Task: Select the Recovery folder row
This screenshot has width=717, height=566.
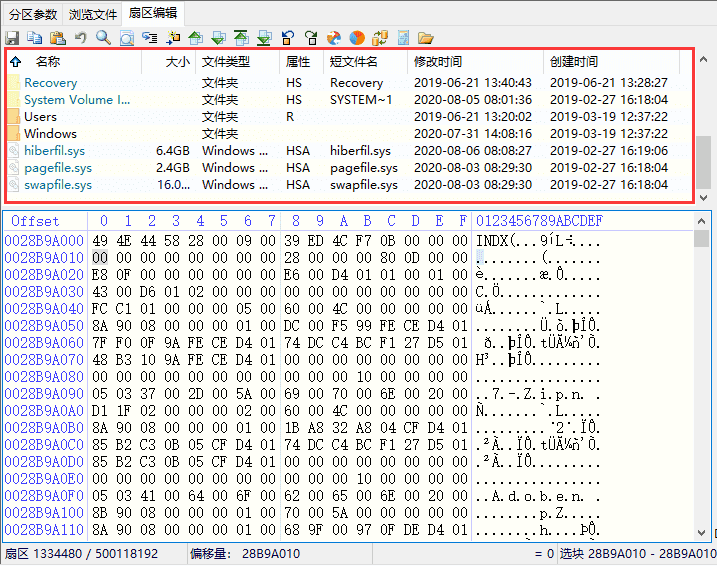Action: [50, 83]
